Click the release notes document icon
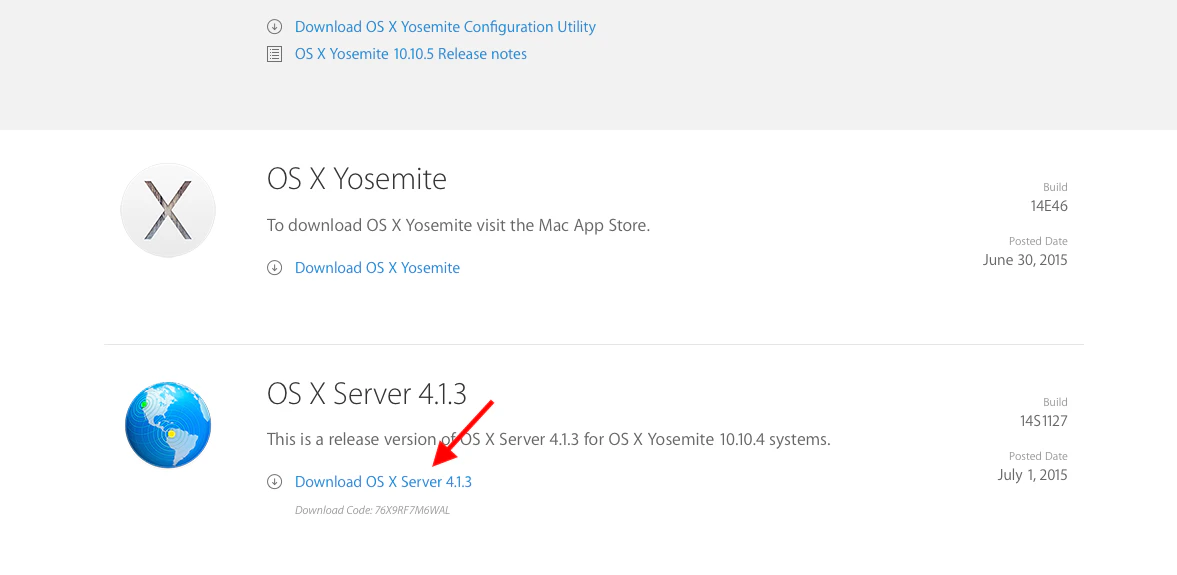The width and height of the screenshot is (1177, 575). coord(275,54)
